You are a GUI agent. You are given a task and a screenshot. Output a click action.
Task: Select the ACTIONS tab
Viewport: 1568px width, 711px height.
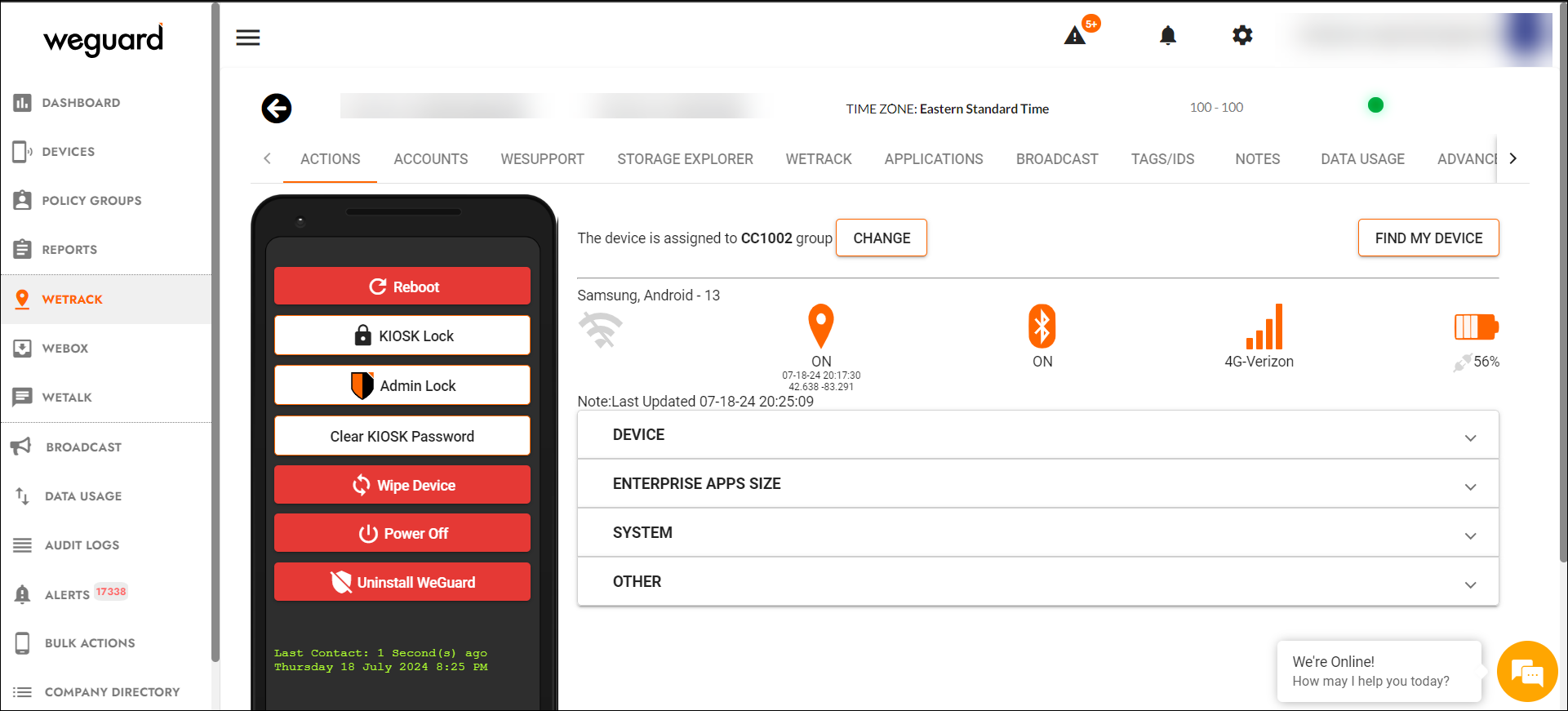331,159
